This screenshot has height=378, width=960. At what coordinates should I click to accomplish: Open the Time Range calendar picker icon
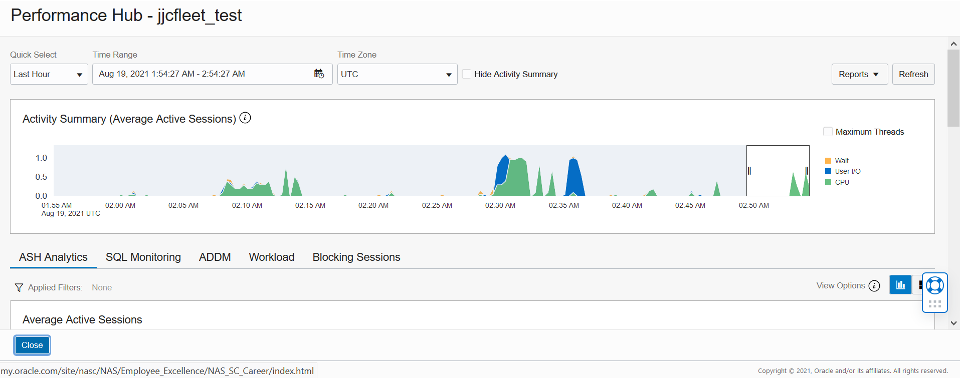coord(319,74)
